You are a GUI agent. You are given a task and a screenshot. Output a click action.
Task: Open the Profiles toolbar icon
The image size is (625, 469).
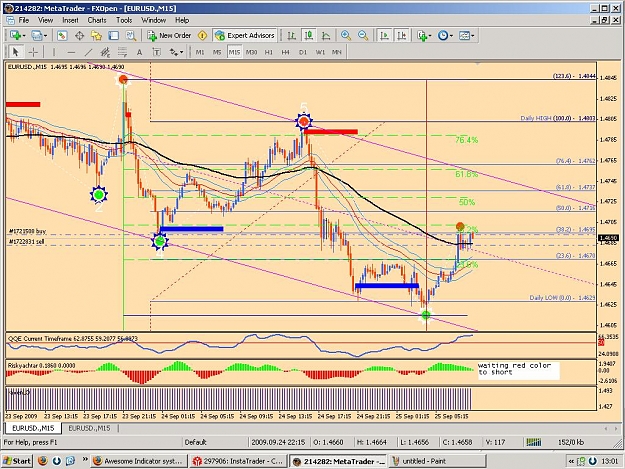36,35
